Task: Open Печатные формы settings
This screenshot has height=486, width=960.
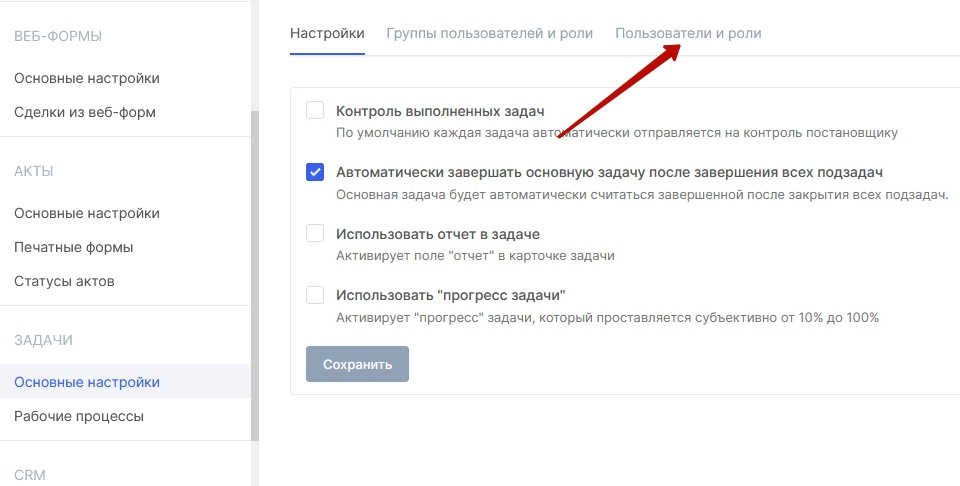Action: (73, 247)
